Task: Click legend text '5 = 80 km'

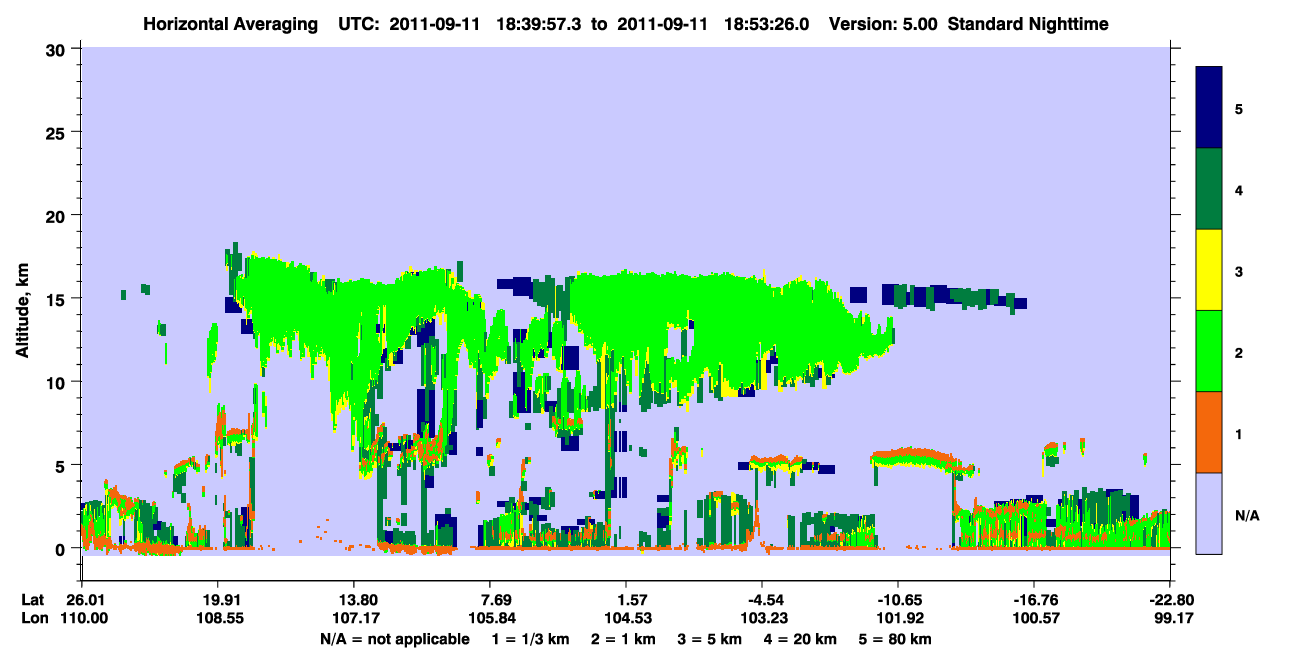Action: [x=894, y=639]
